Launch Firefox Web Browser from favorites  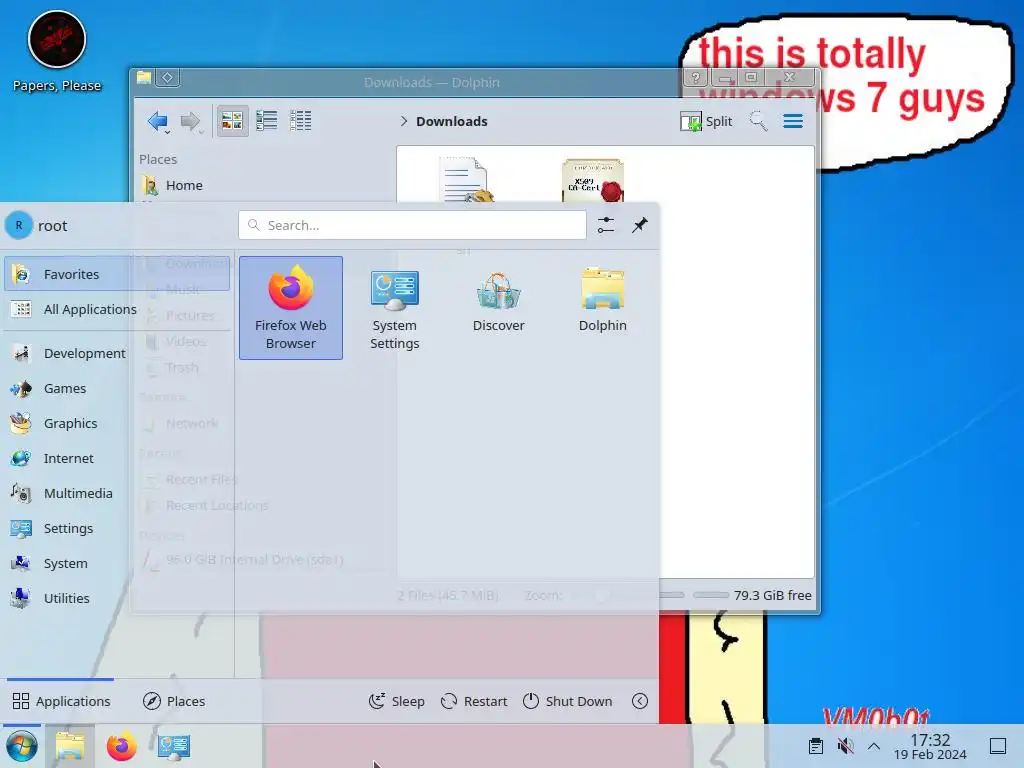291,308
